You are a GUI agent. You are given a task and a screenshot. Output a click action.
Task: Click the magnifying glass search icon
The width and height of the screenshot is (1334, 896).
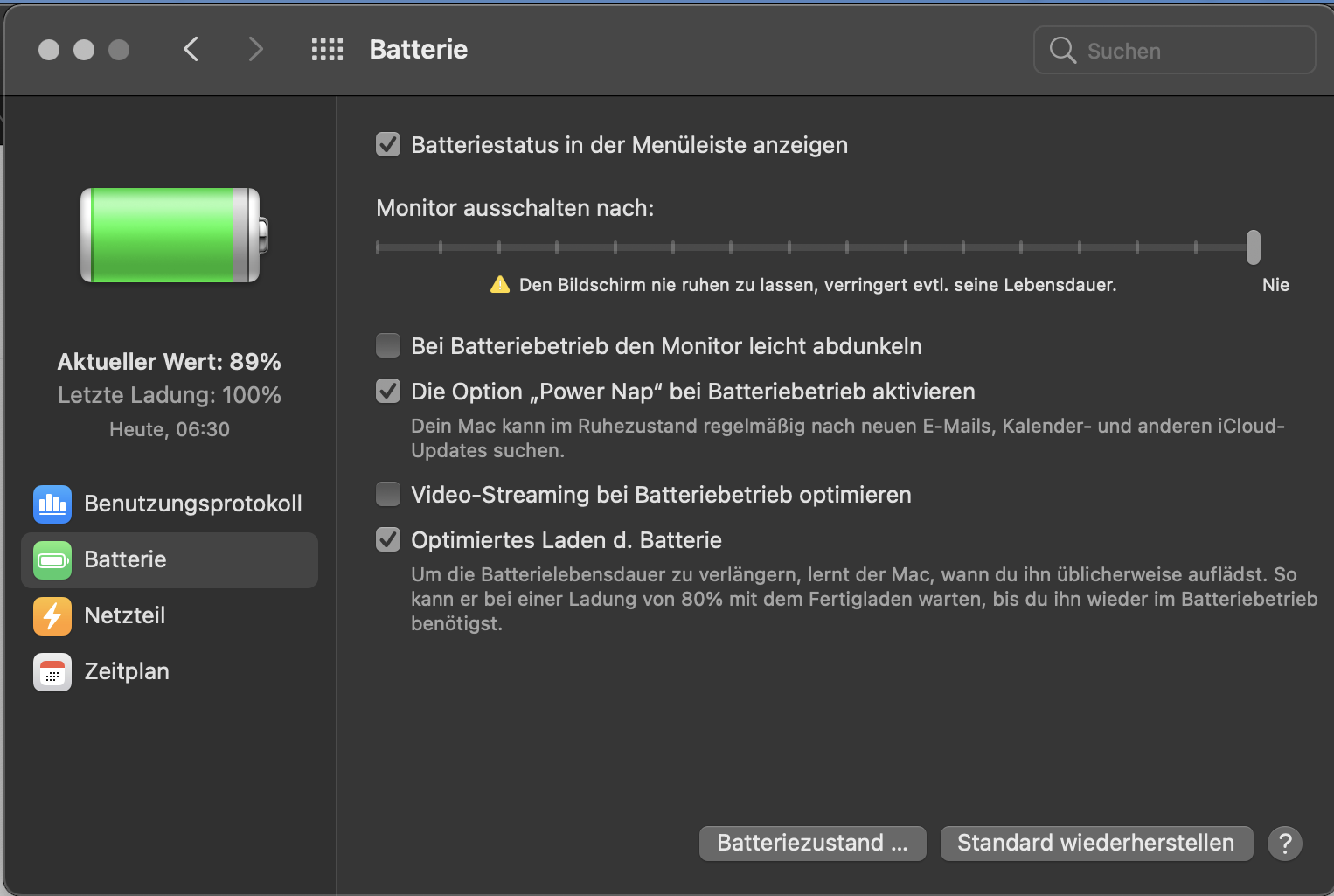(1062, 51)
